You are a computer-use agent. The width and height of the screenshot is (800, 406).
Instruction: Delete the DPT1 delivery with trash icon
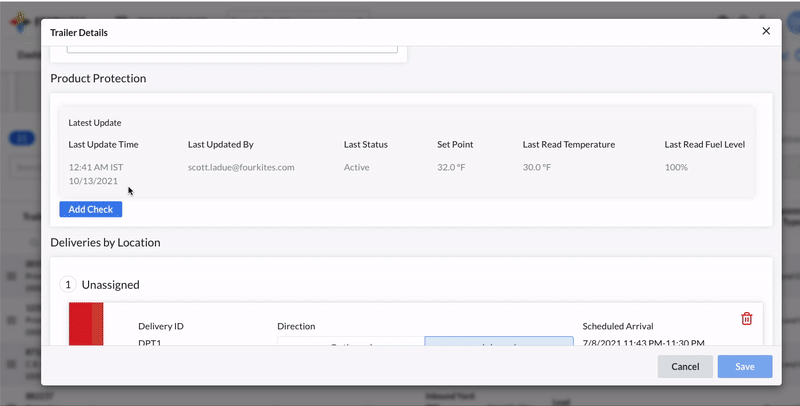[x=746, y=319]
